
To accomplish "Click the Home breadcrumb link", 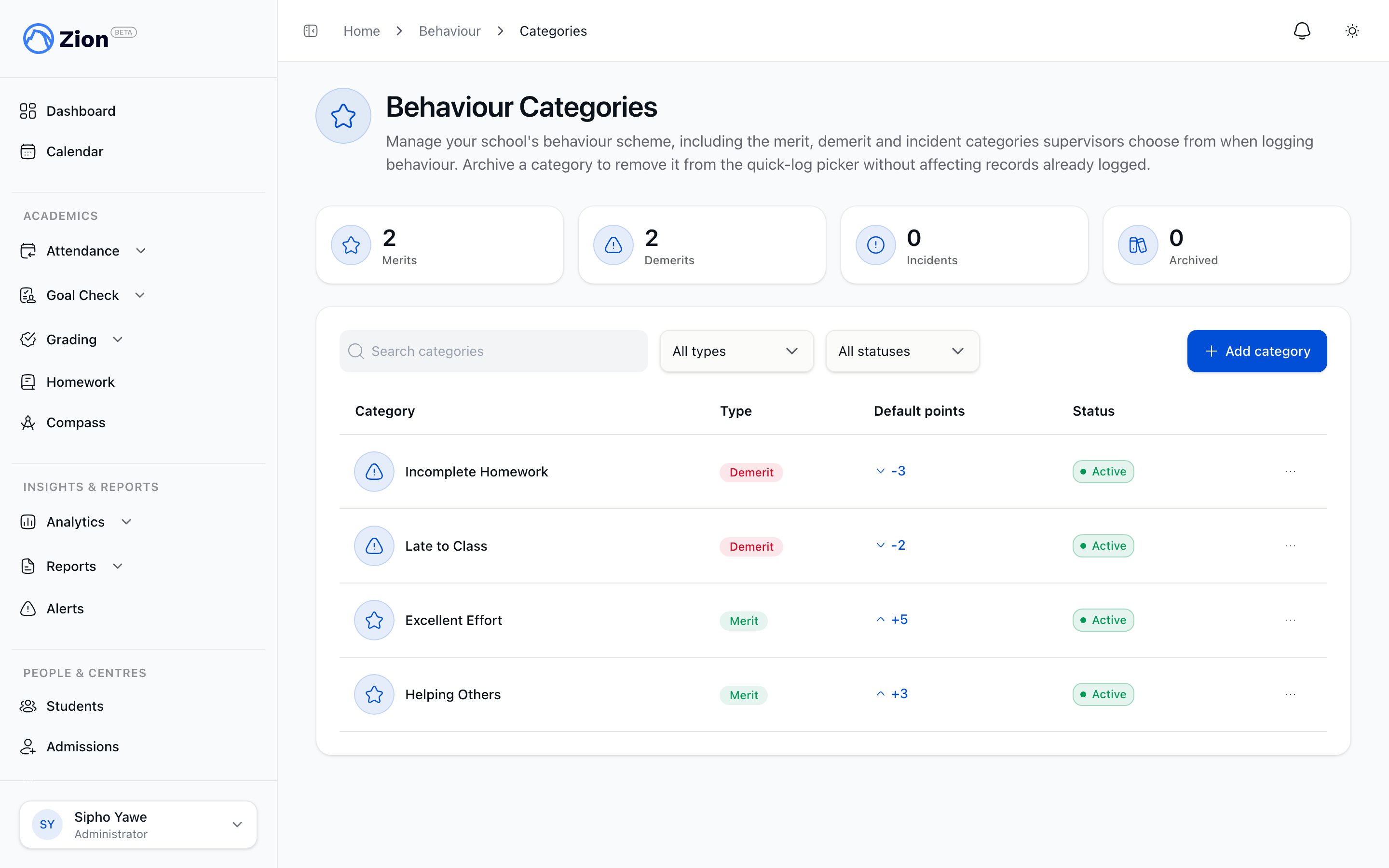I will [362, 31].
